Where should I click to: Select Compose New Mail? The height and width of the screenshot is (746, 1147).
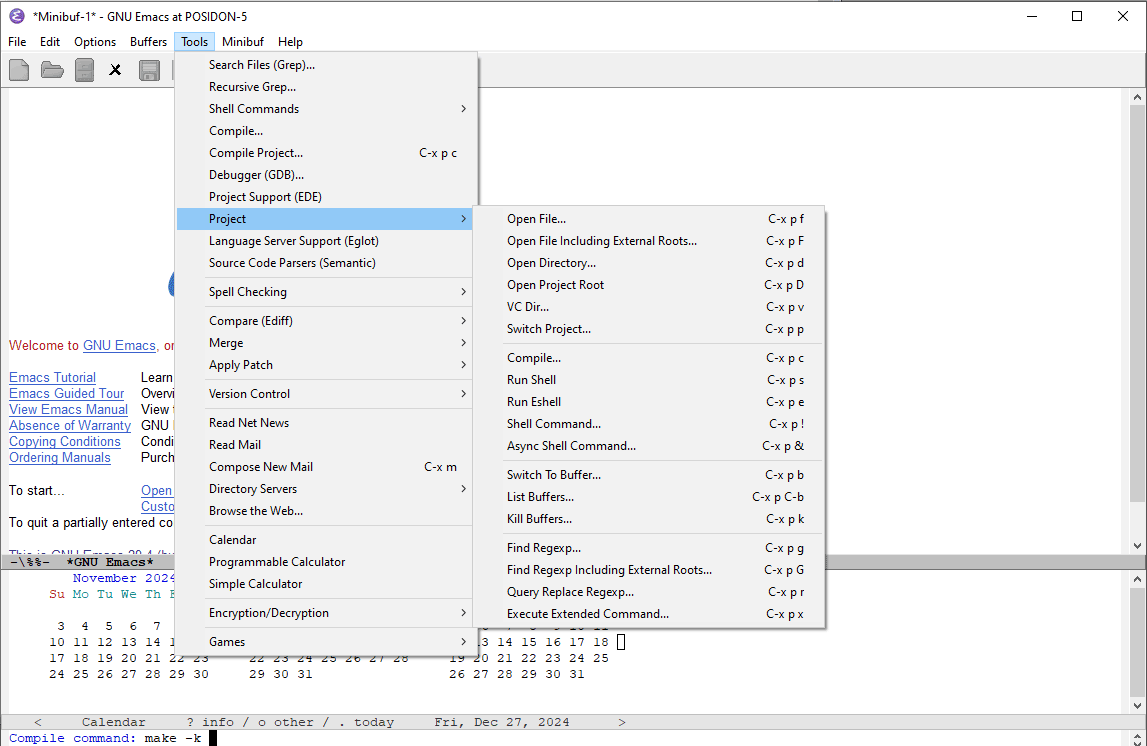pos(327,467)
